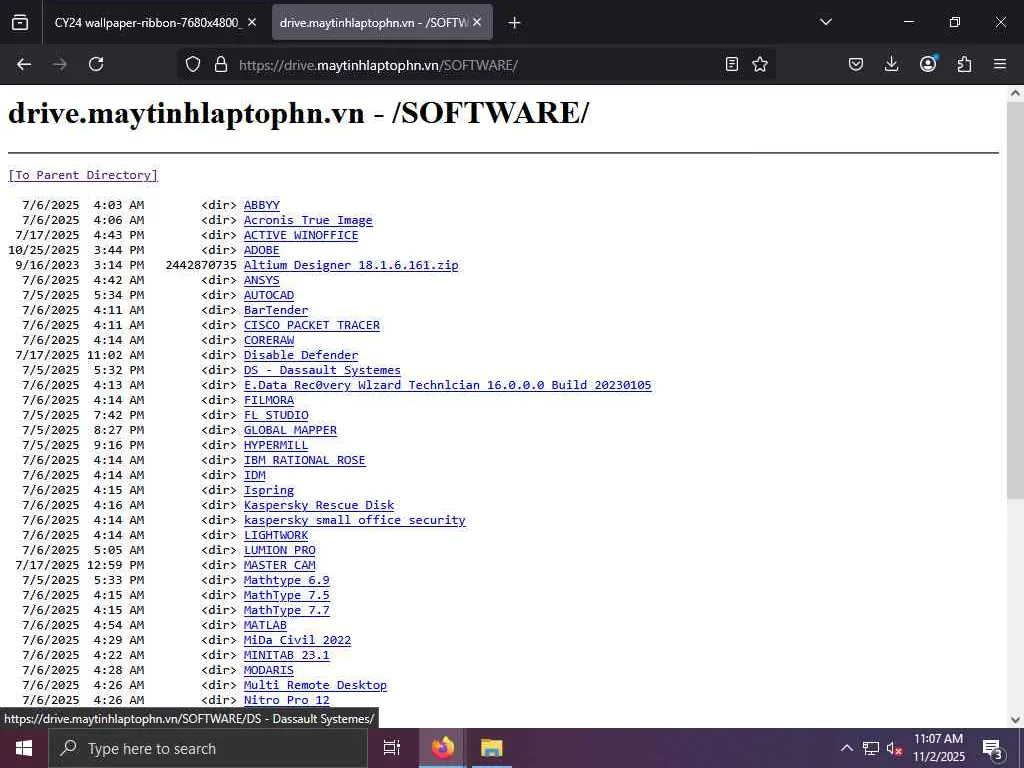
Task: Open kaspersky small office security link
Action: tap(355, 520)
